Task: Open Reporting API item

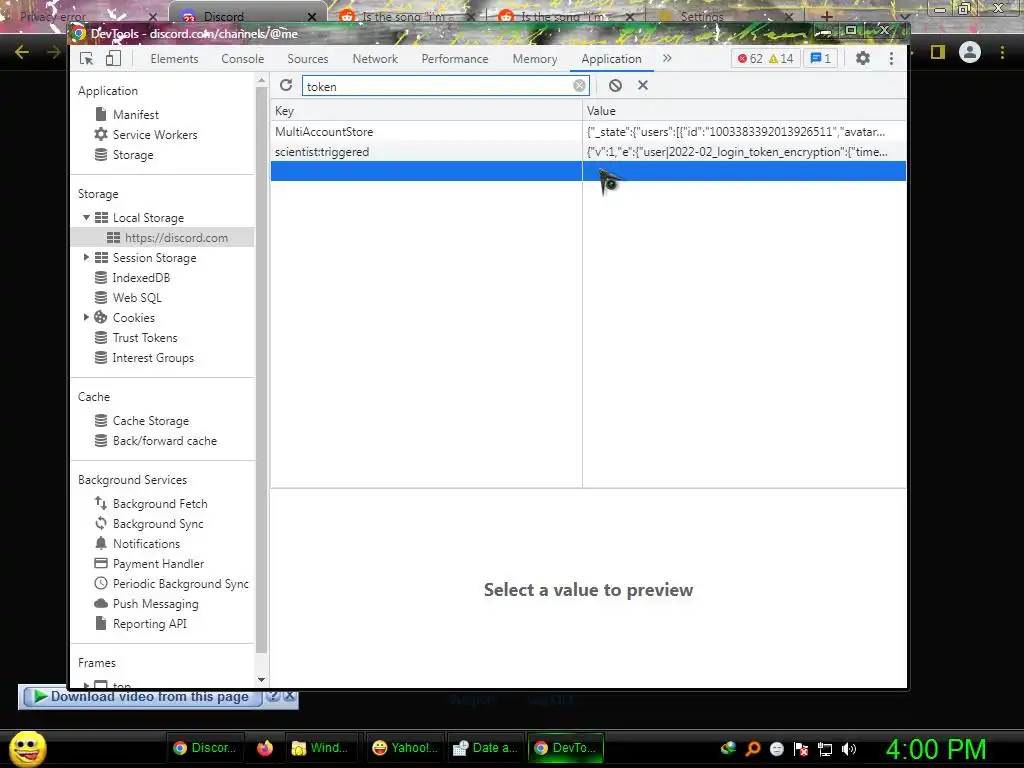Action: [150, 624]
